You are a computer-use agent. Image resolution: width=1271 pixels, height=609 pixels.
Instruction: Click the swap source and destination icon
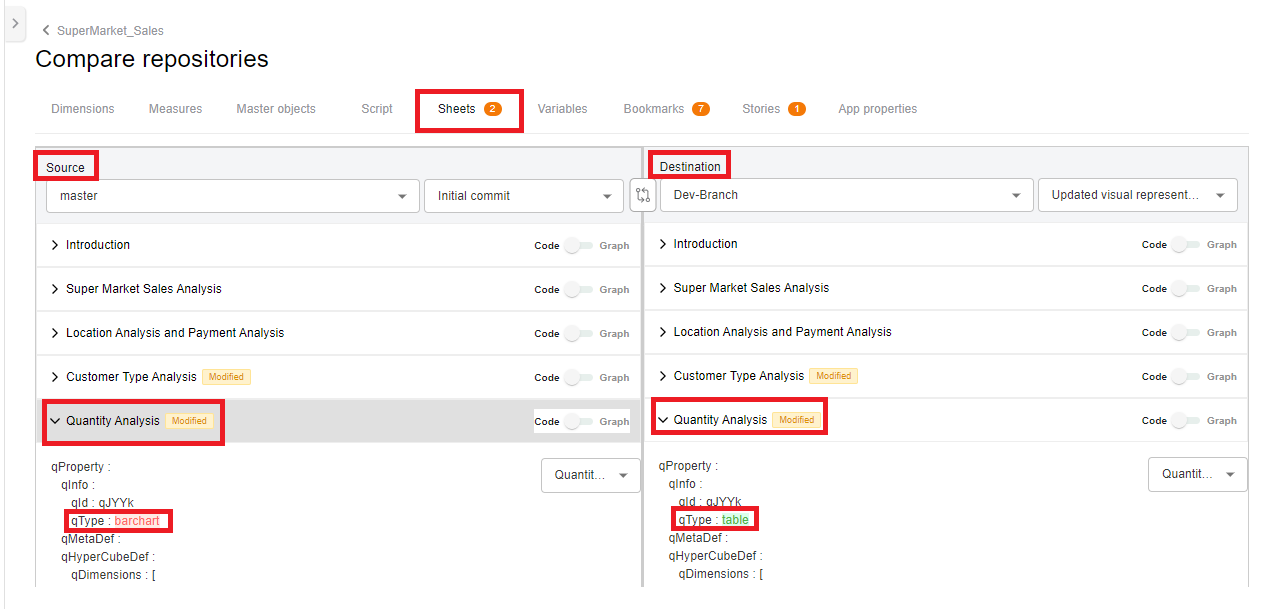coord(643,195)
